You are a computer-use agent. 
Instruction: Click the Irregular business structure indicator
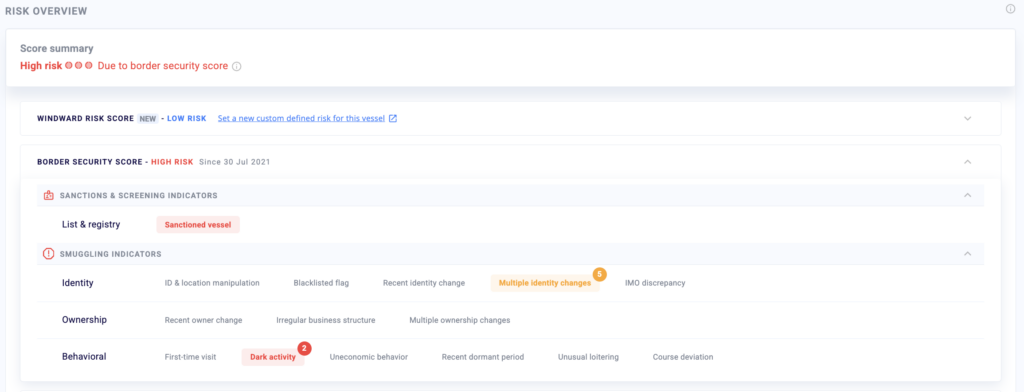pos(326,320)
